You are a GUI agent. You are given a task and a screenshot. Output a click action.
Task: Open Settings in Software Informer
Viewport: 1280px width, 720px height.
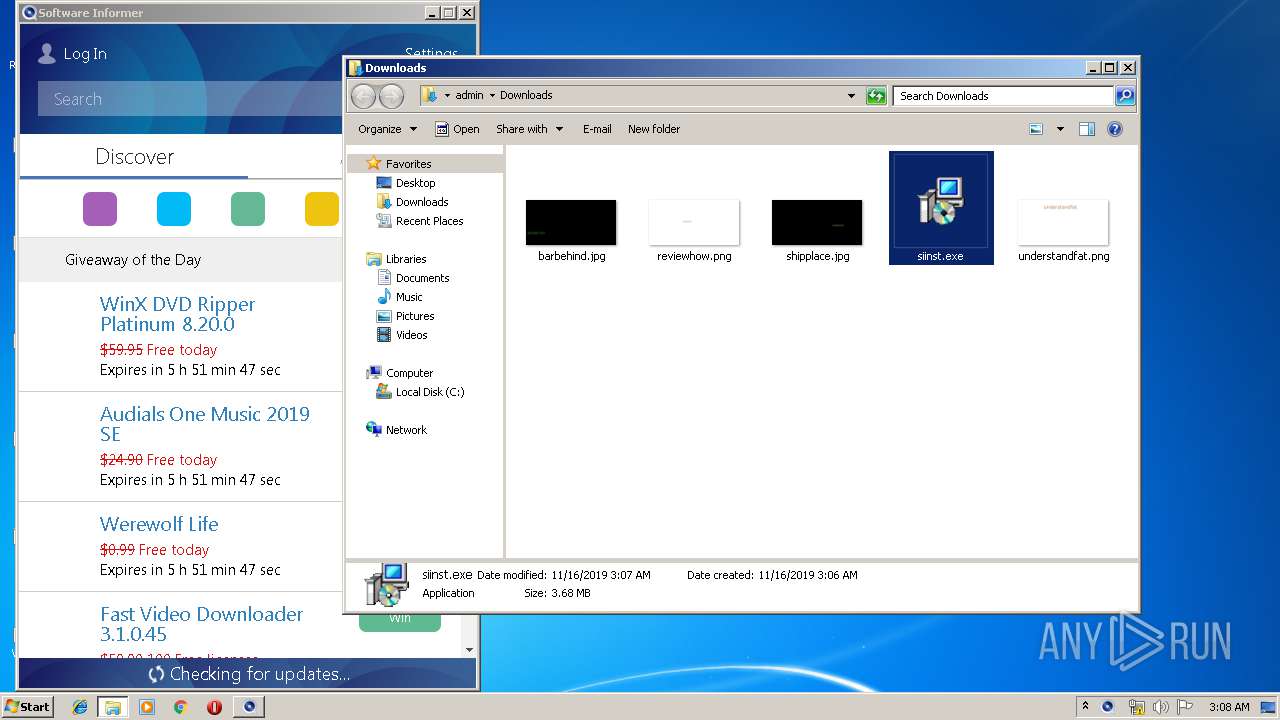pyautogui.click(x=431, y=54)
